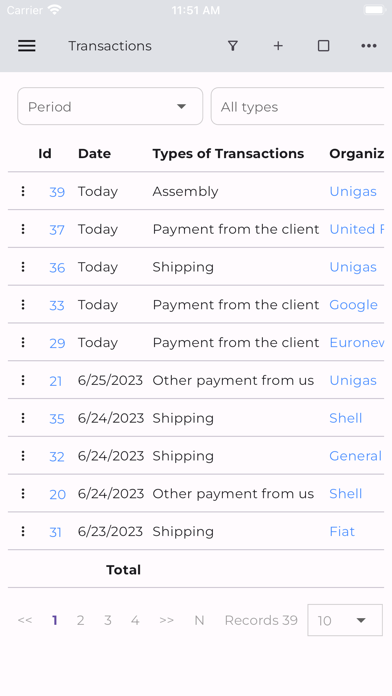Open transaction Id 37 link
392x696 pixels.
click(x=57, y=229)
